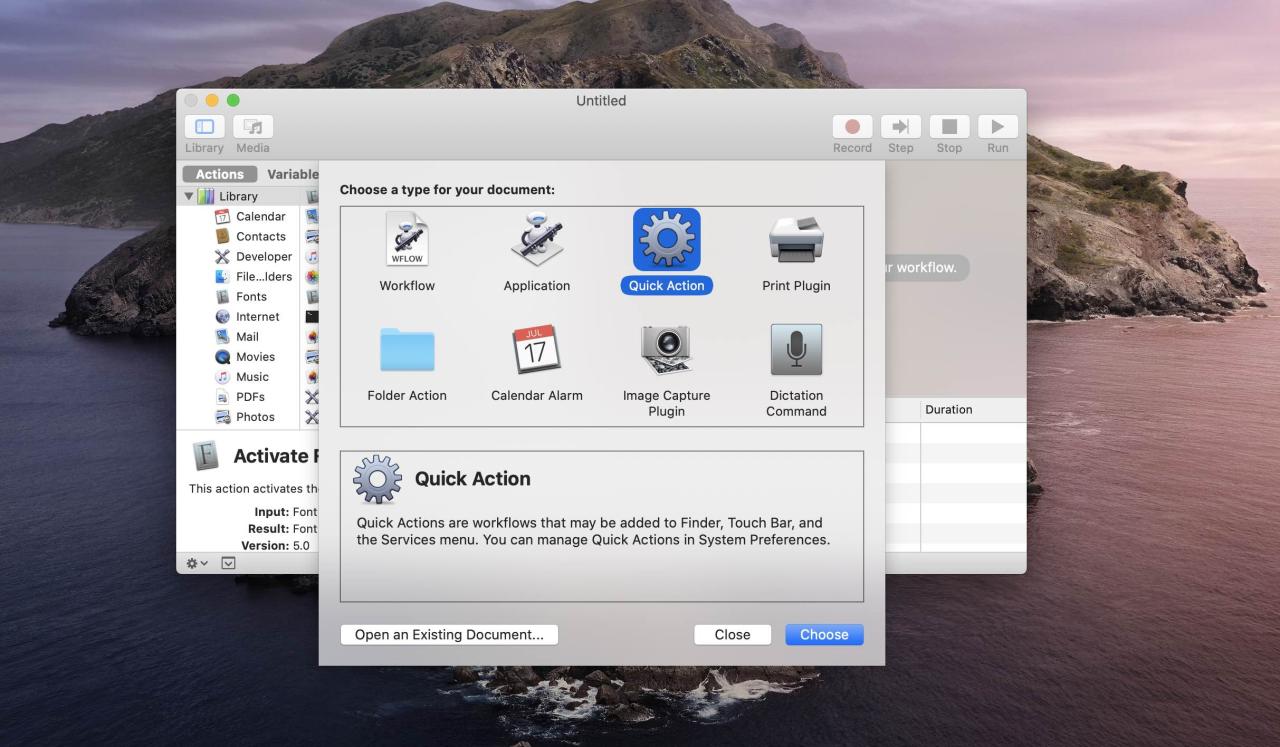Screen dimensions: 1280x747
Task: Select the Folder Action type icon
Action: click(x=407, y=351)
